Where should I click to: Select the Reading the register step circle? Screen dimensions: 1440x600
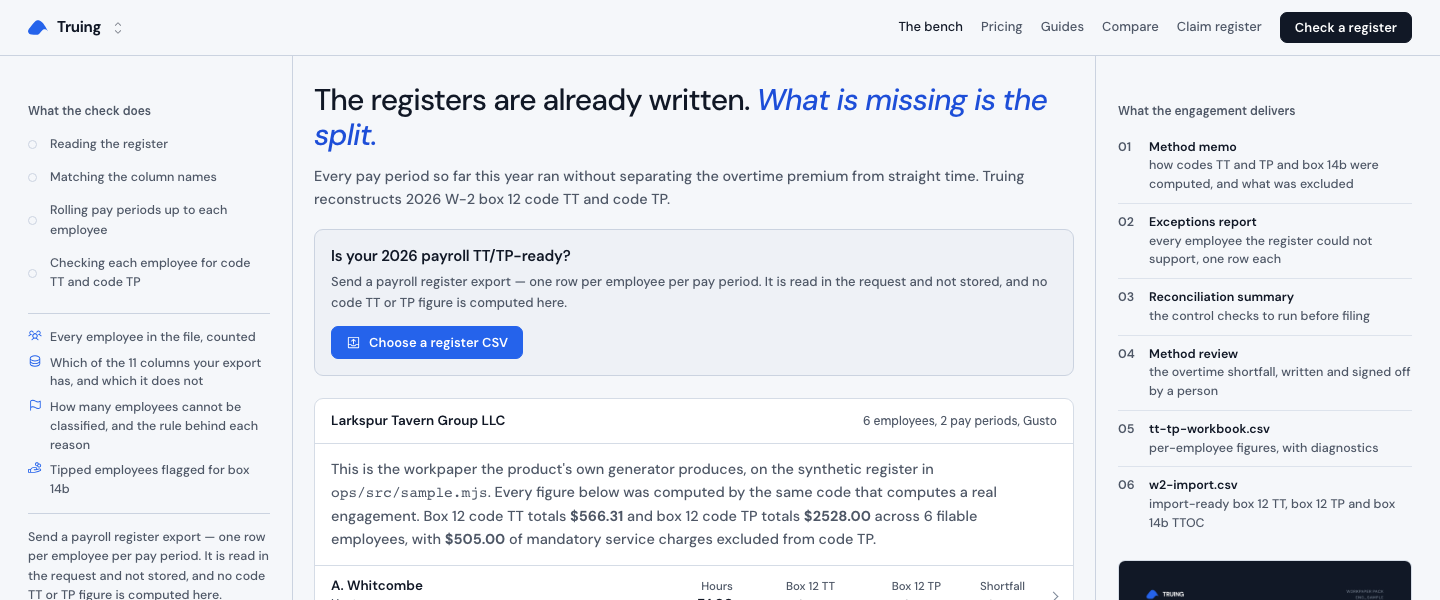33,144
